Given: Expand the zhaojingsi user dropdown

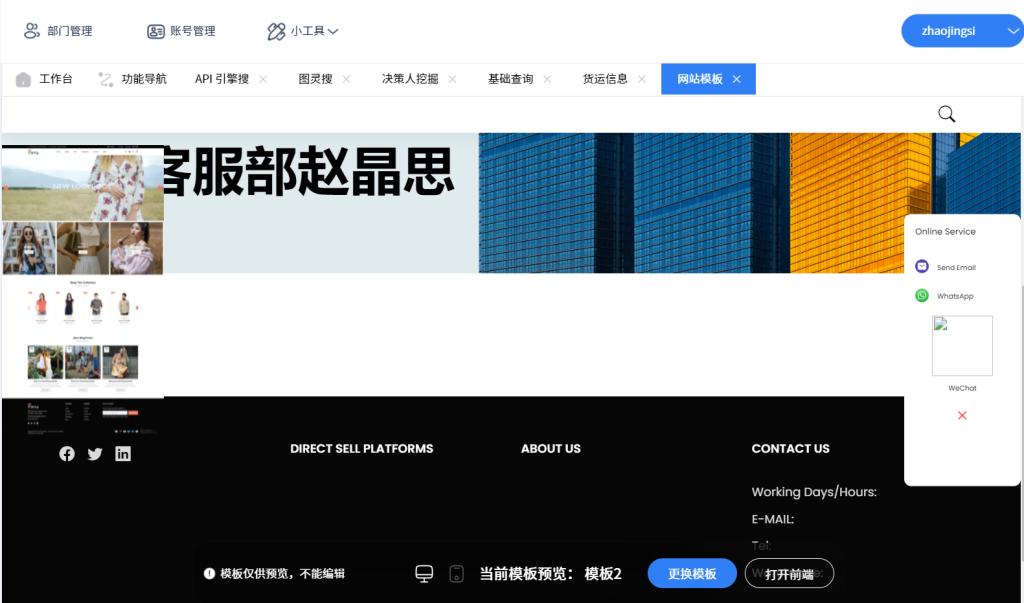Looking at the screenshot, I should tap(1012, 31).
